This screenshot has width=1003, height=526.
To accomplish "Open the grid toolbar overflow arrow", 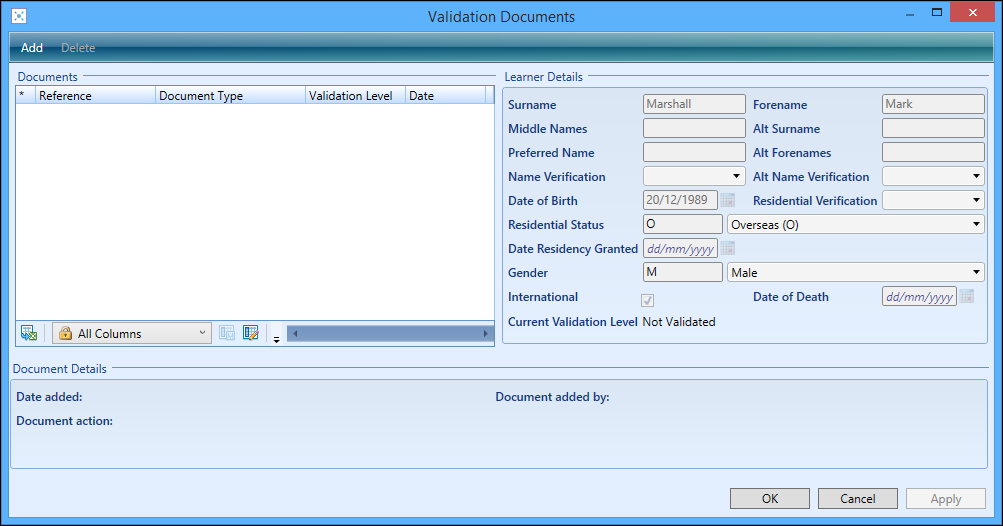I will point(276,339).
